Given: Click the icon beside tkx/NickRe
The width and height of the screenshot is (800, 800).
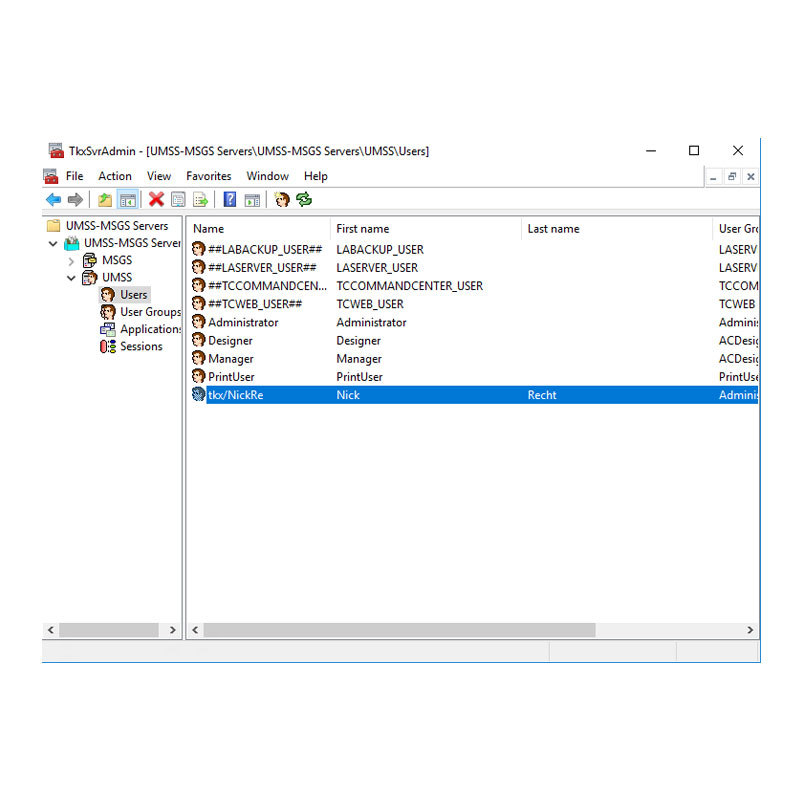Looking at the screenshot, I should click(198, 394).
